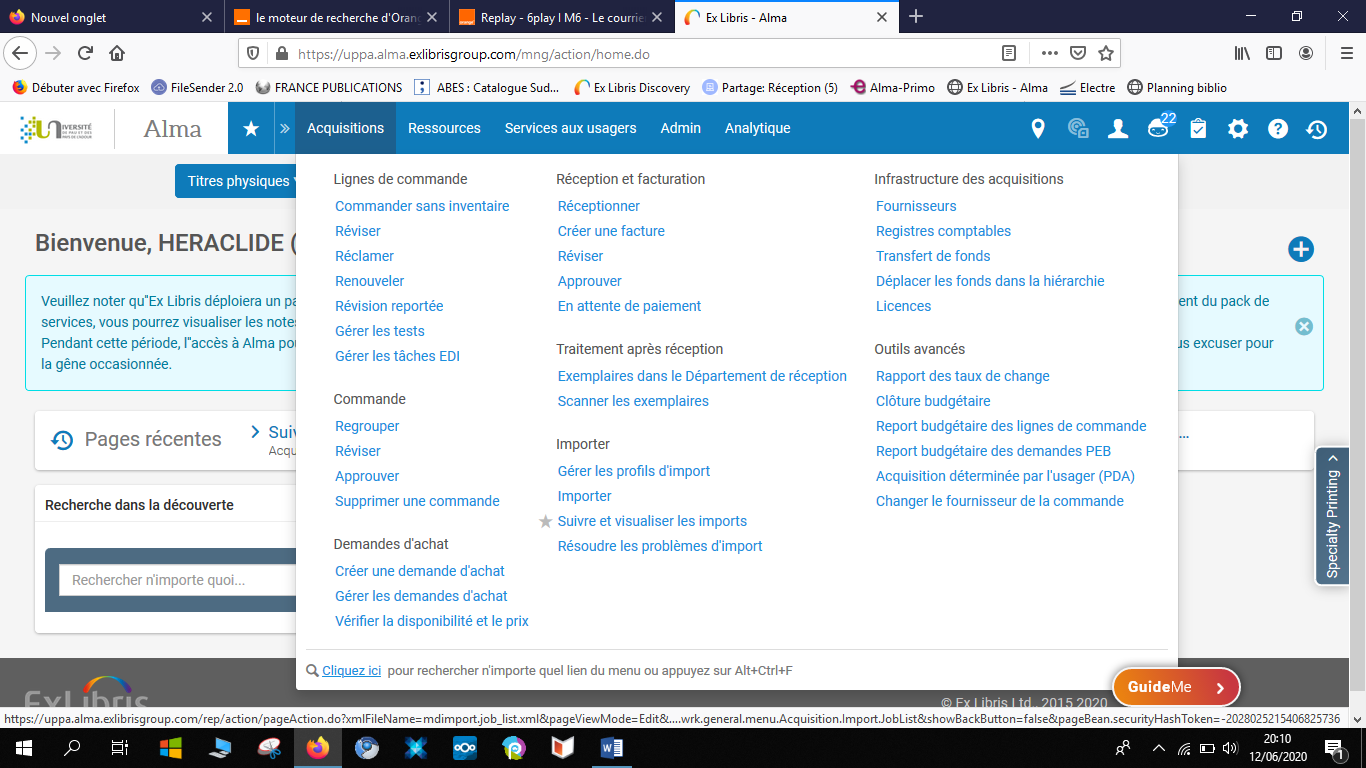The width and height of the screenshot is (1366, 768).
Task: Close the blue notification banner
Action: [1303, 327]
